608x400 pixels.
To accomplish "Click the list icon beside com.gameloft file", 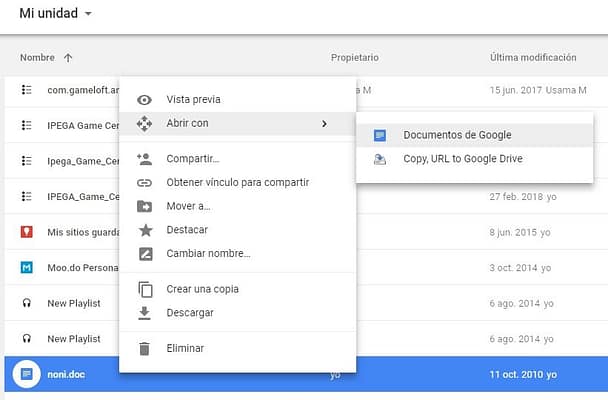I will coord(26,90).
